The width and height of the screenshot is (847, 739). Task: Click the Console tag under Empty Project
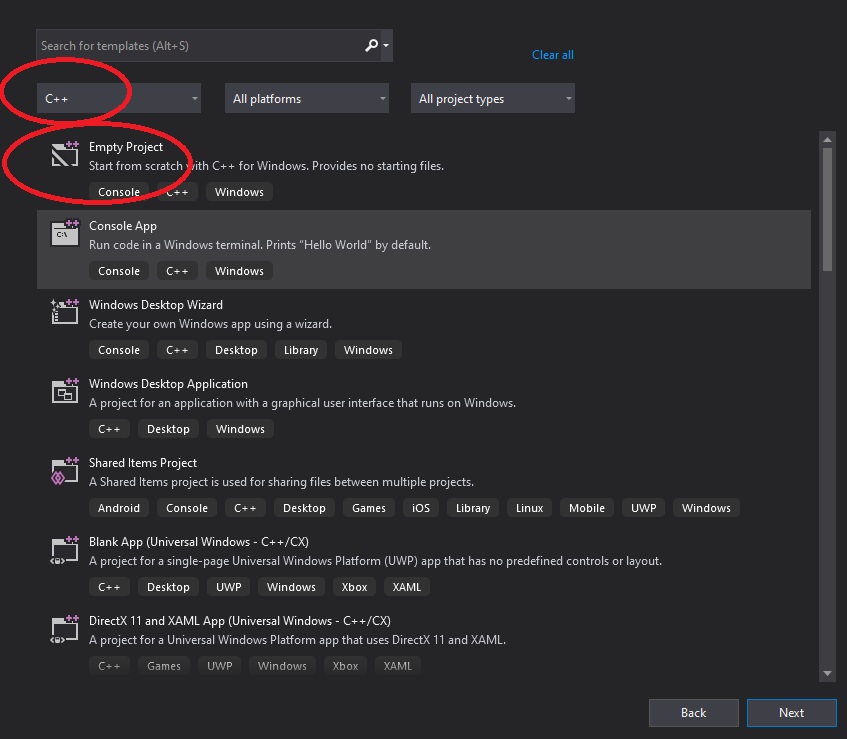[x=119, y=192]
